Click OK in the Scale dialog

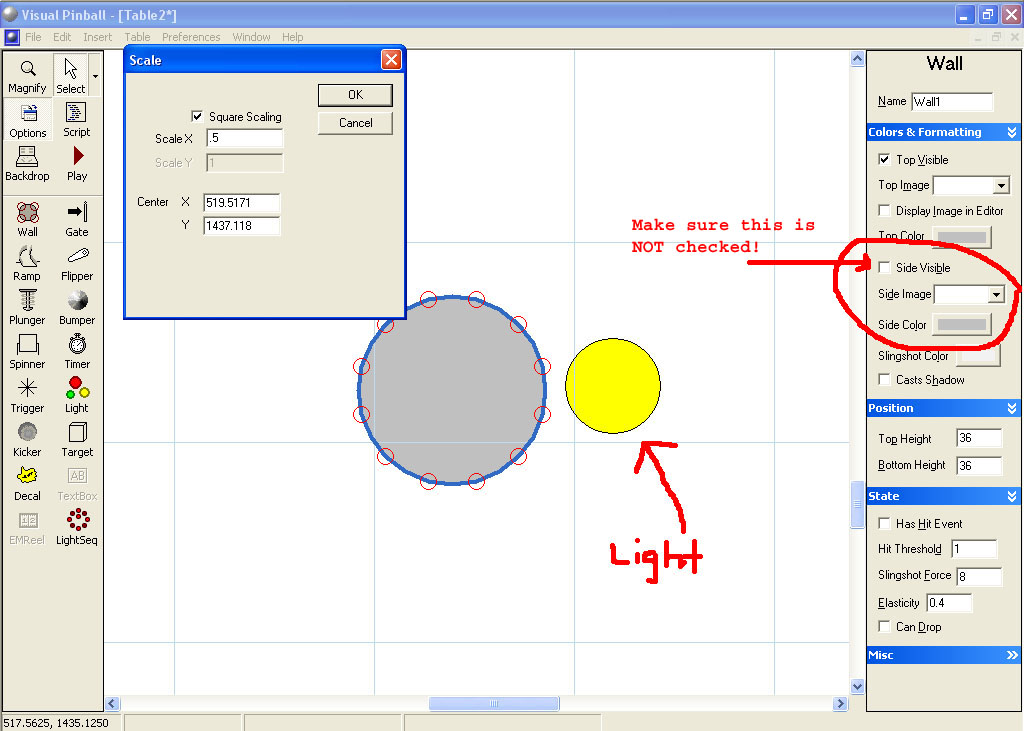(355, 95)
